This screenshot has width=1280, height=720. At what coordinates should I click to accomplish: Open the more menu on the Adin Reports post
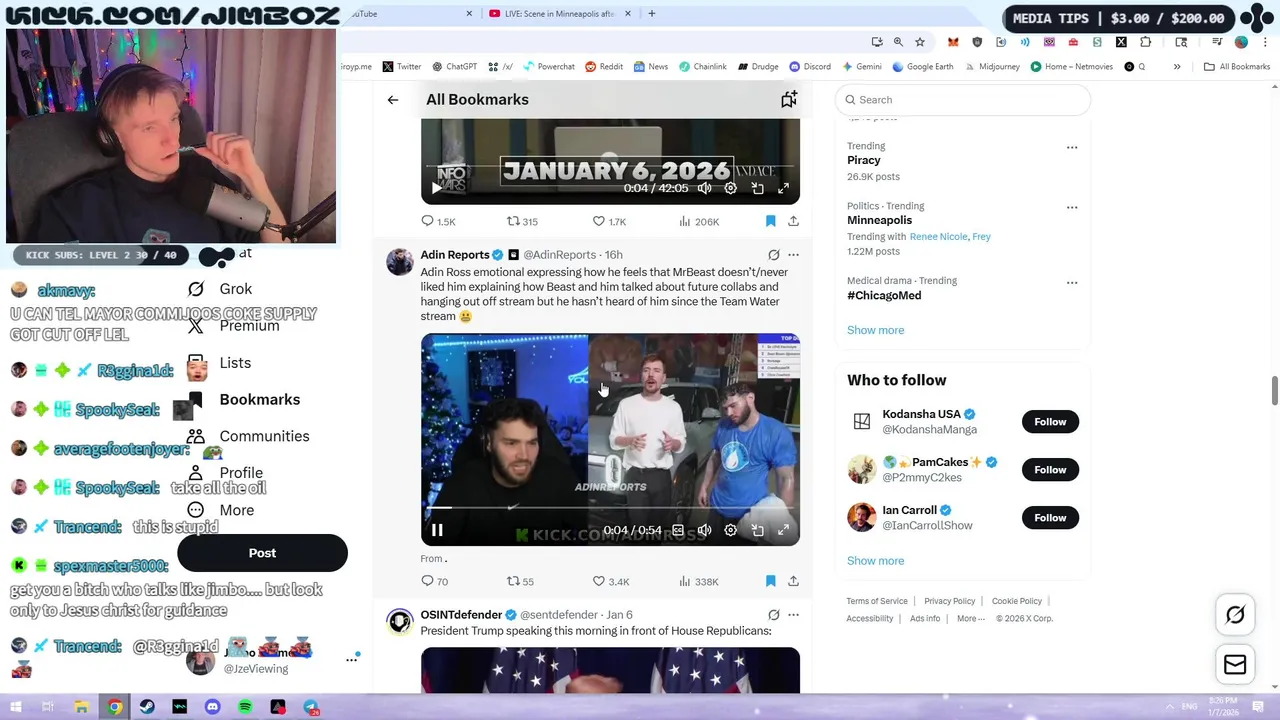(x=793, y=255)
